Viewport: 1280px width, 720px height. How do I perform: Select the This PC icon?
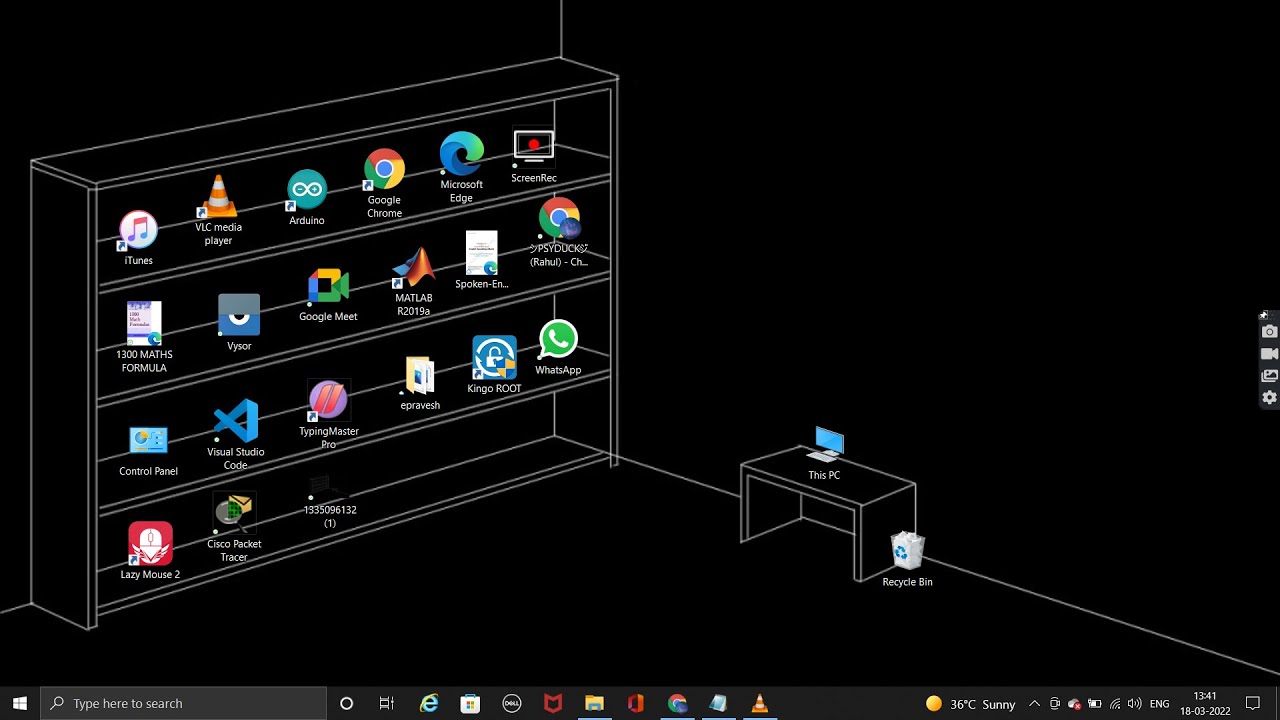[x=825, y=454]
